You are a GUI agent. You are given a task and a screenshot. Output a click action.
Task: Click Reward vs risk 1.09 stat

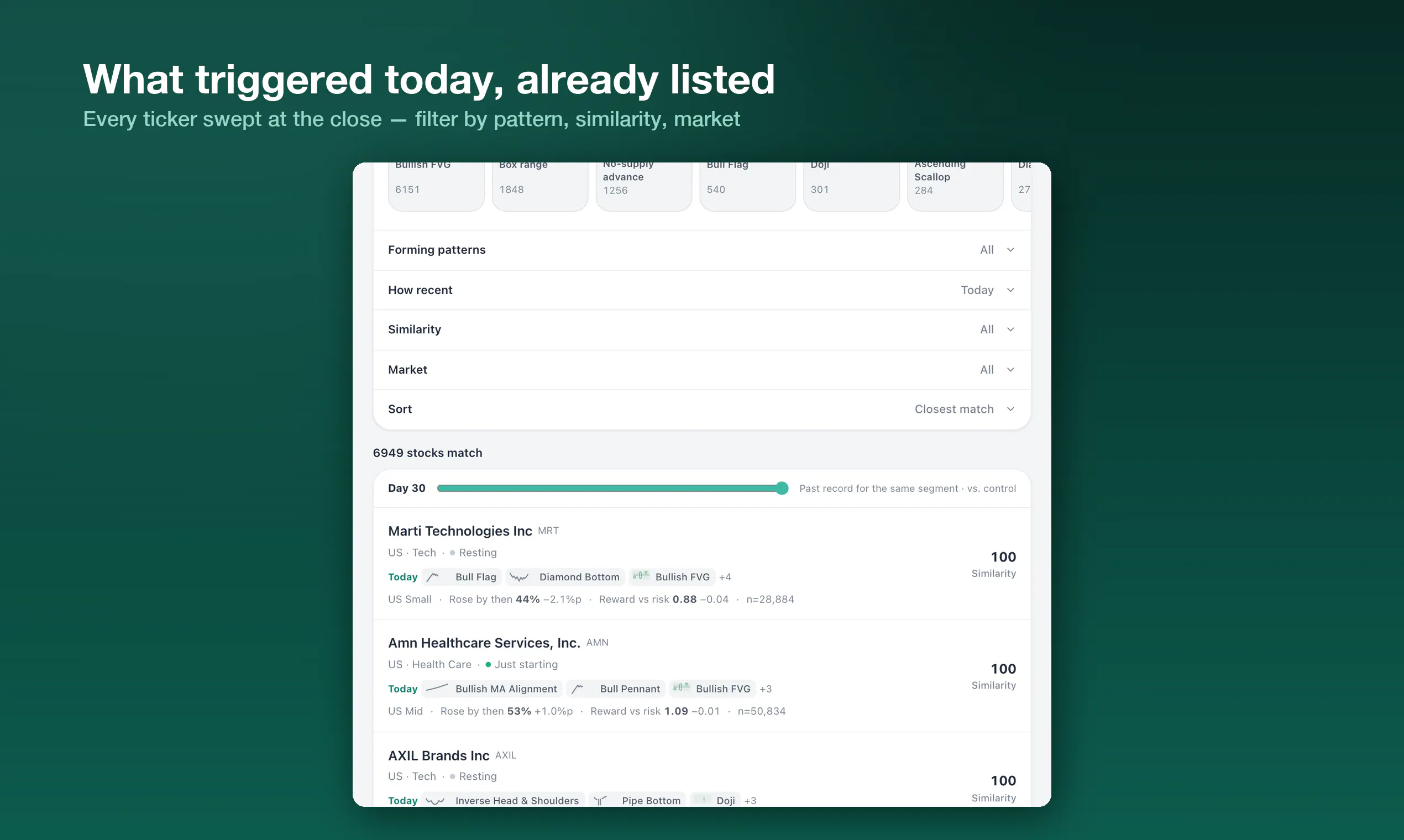pos(655,711)
